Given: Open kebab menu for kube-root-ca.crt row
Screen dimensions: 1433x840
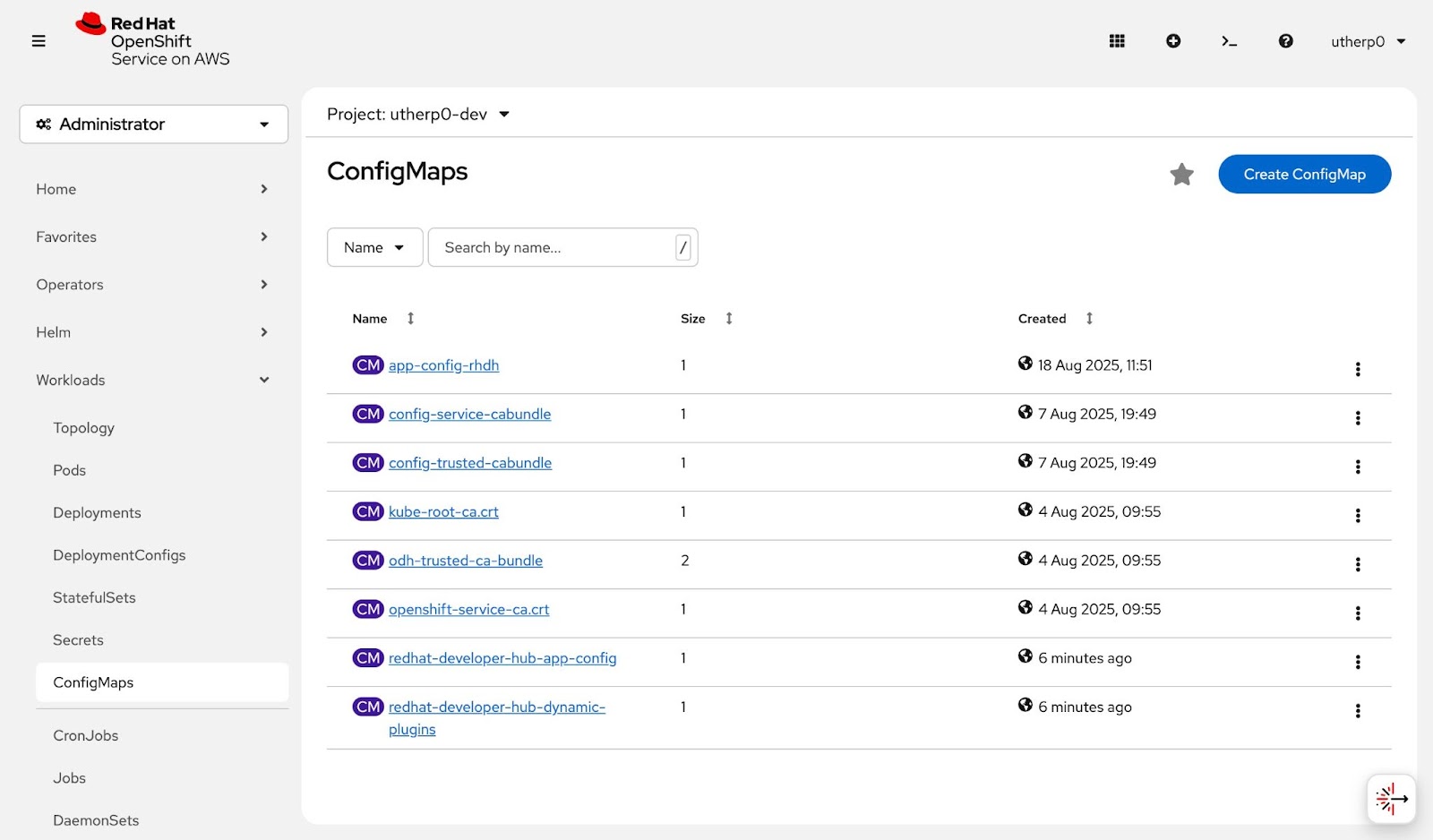Looking at the screenshot, I should pos(1358,516).
